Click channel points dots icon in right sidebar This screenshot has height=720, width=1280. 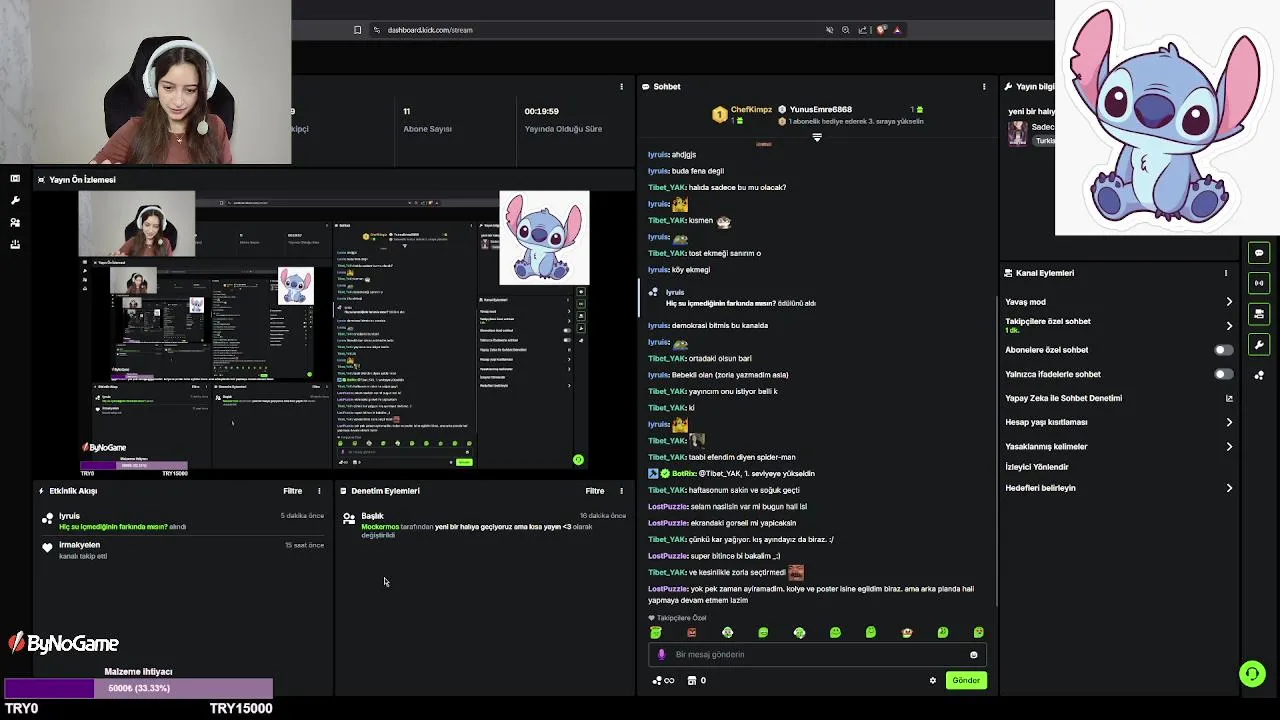click(1259, 375)
